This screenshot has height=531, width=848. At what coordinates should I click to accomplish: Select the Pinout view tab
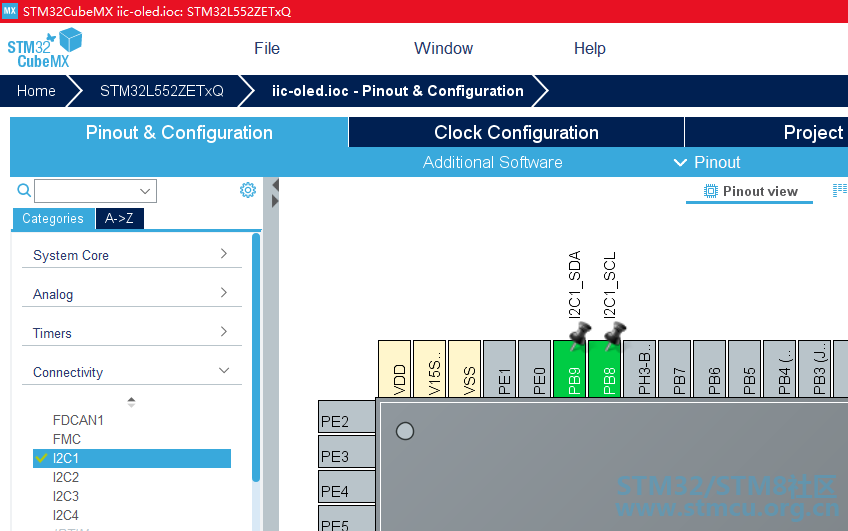tap(750, 191)
